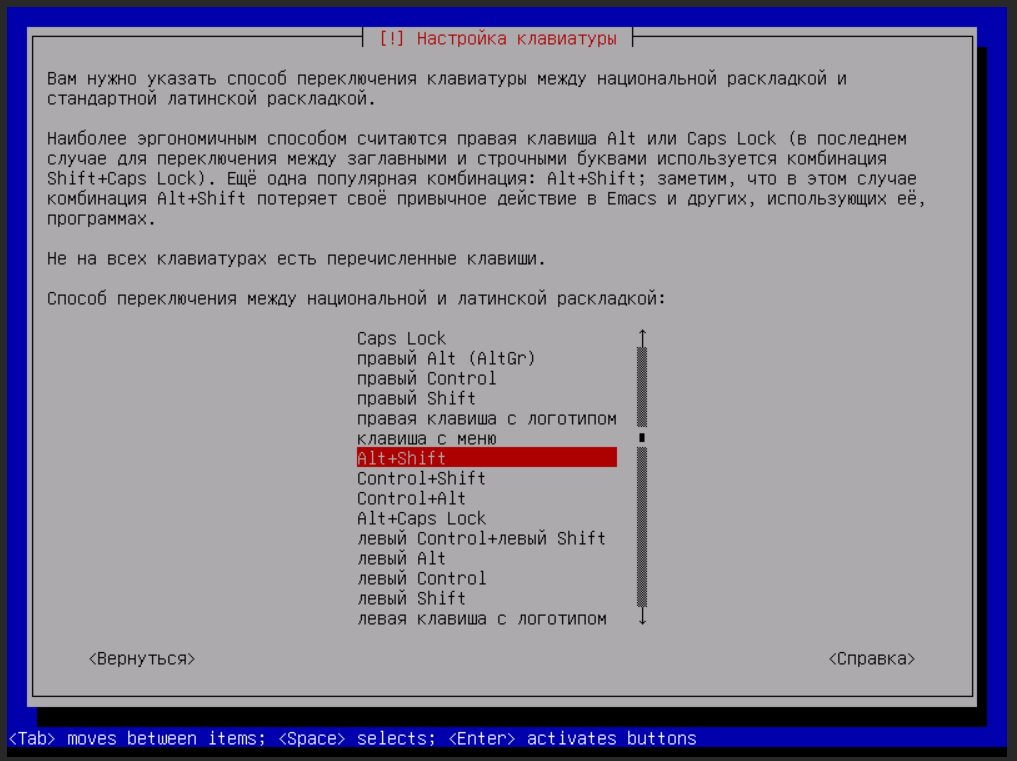Pick the Alt+Caps Lock option

[421, 519]
